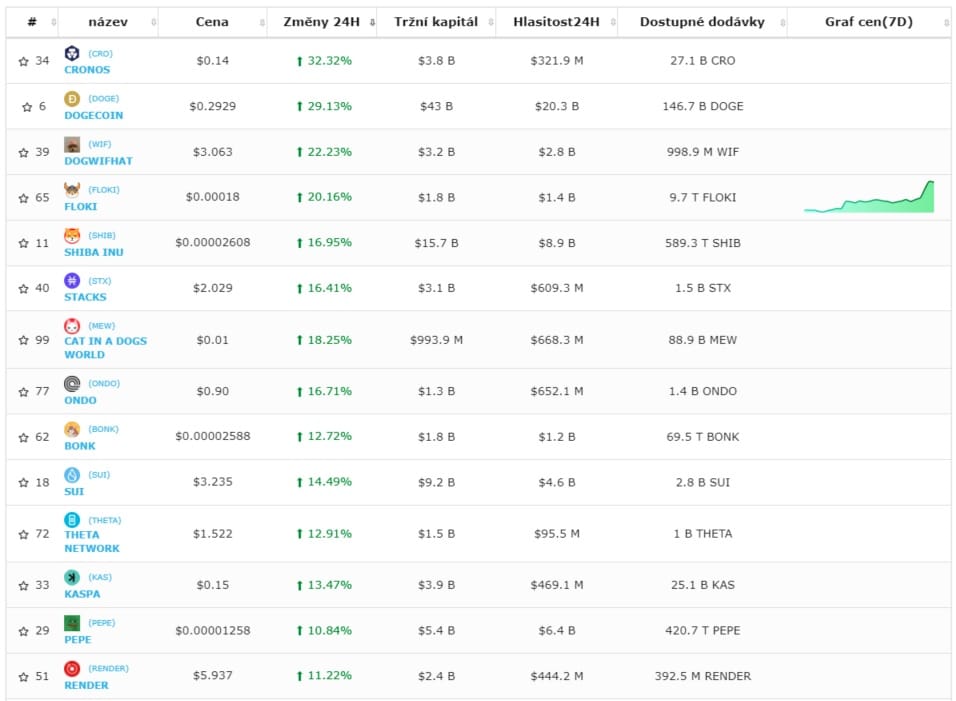Viewport: 956px width, 701px height.
Task: Open the ONDO coin link
Action: tap(80, 400)
